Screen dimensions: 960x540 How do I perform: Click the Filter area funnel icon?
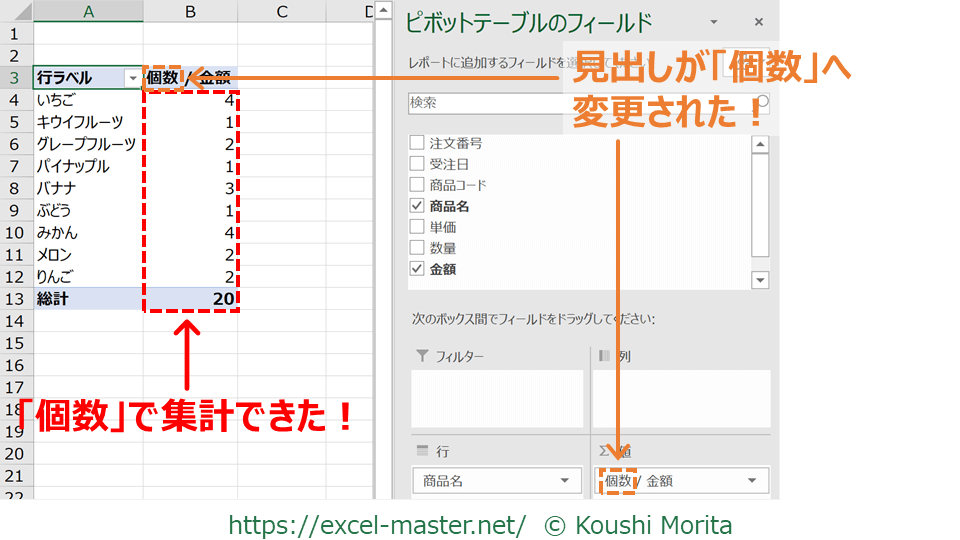(x=422, y=356)
